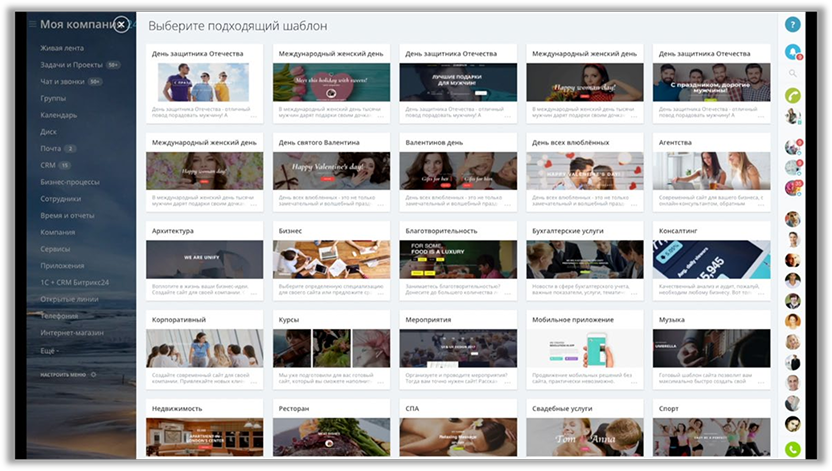Expand the Ещё menu item

49,351
